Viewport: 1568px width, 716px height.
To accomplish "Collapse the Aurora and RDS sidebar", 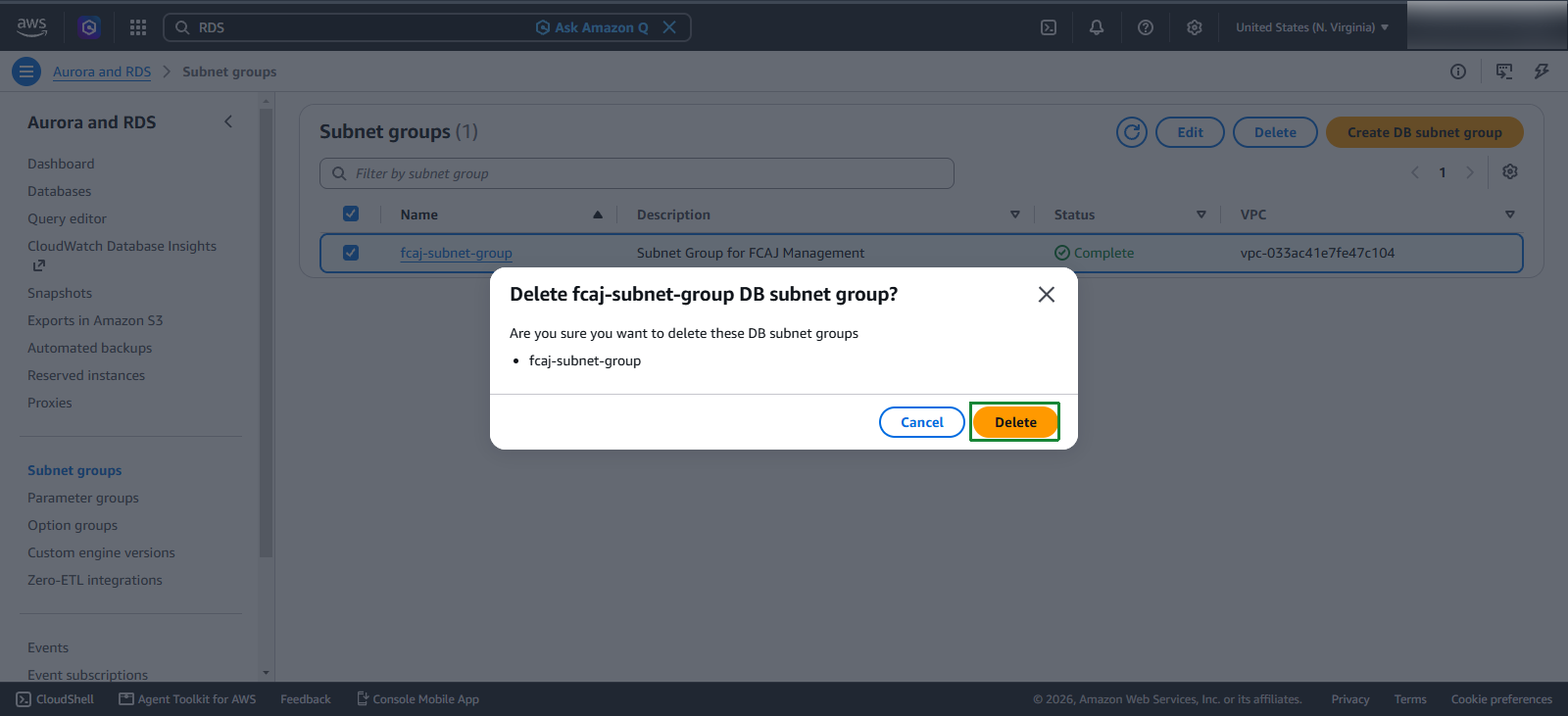I will click(x=228, y=121).
